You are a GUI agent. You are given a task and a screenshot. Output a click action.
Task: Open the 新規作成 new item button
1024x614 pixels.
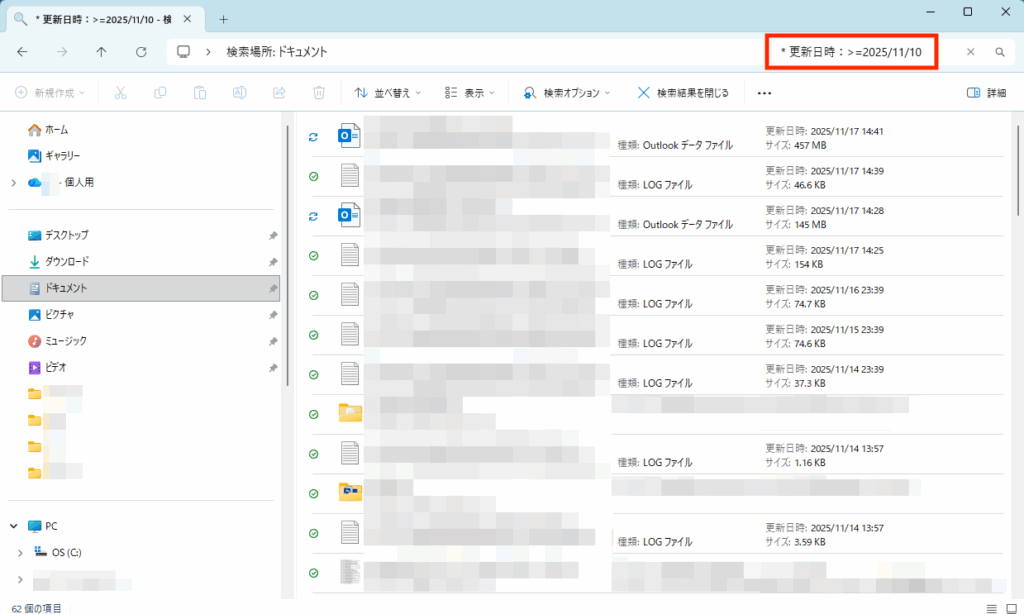click(x=50, y=93)
